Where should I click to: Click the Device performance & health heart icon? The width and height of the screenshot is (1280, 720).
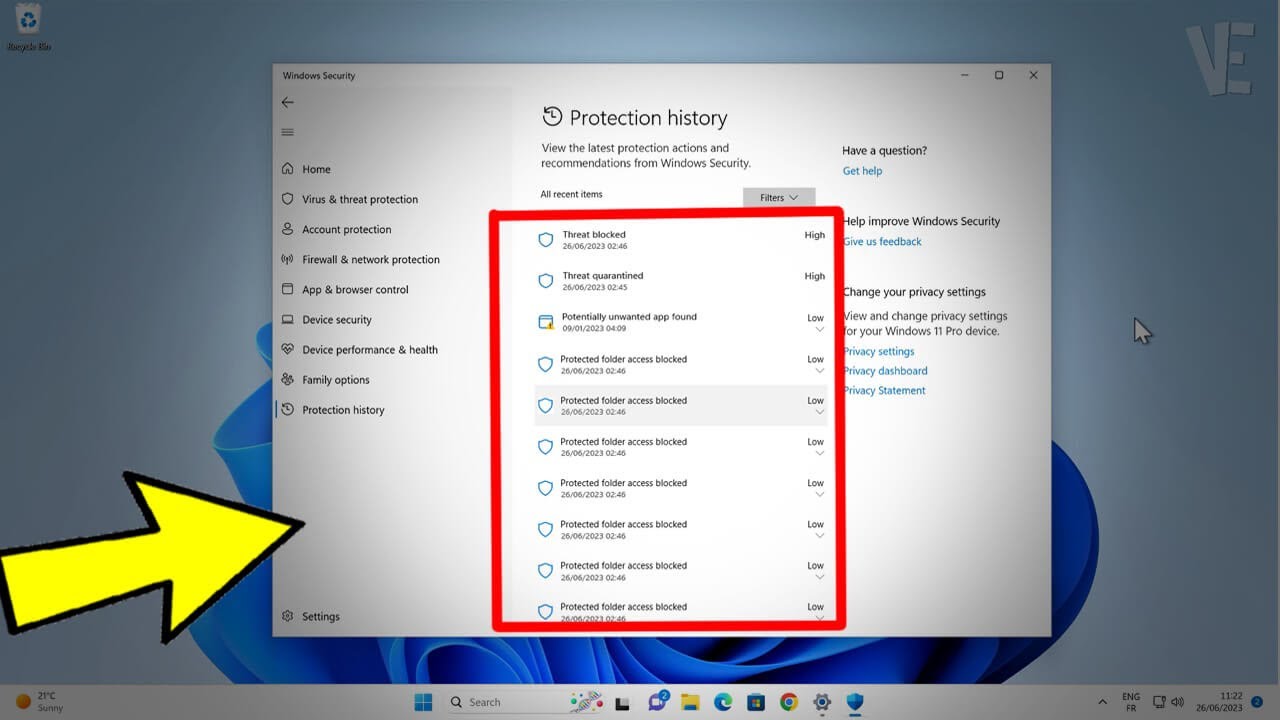[x=288, y=349]
